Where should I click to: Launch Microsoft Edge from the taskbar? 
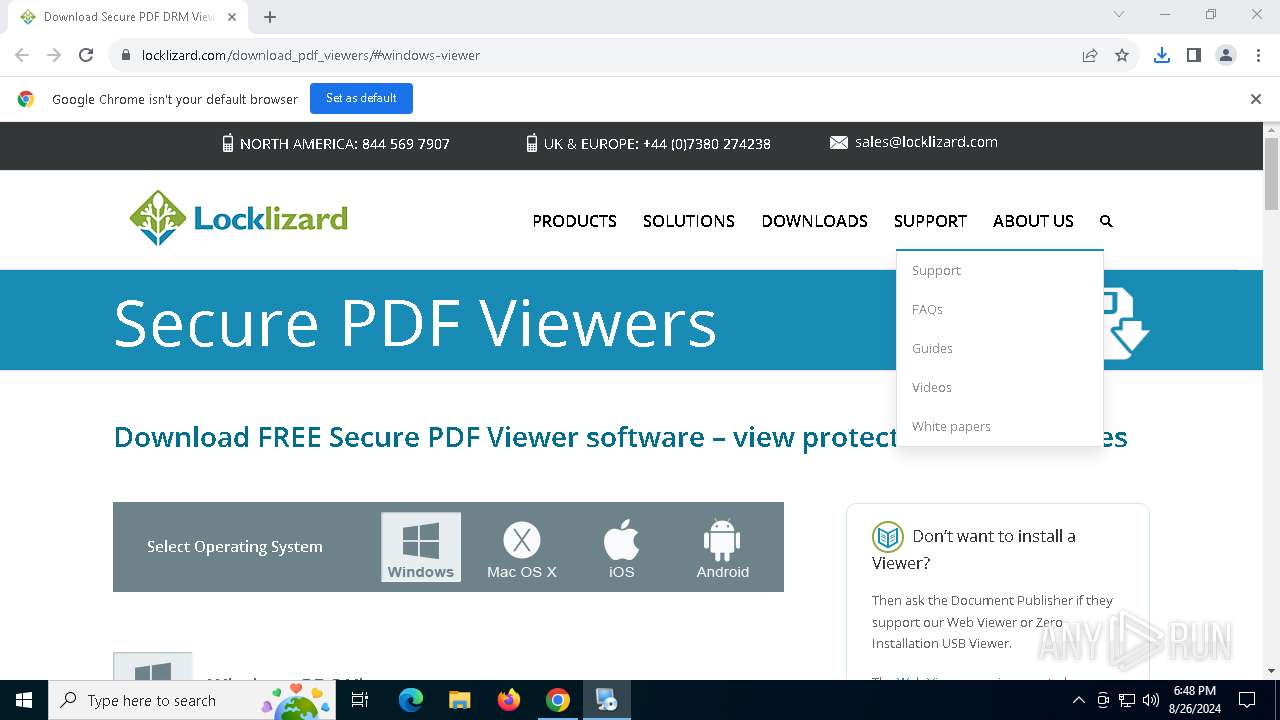(x=411, y=700)
